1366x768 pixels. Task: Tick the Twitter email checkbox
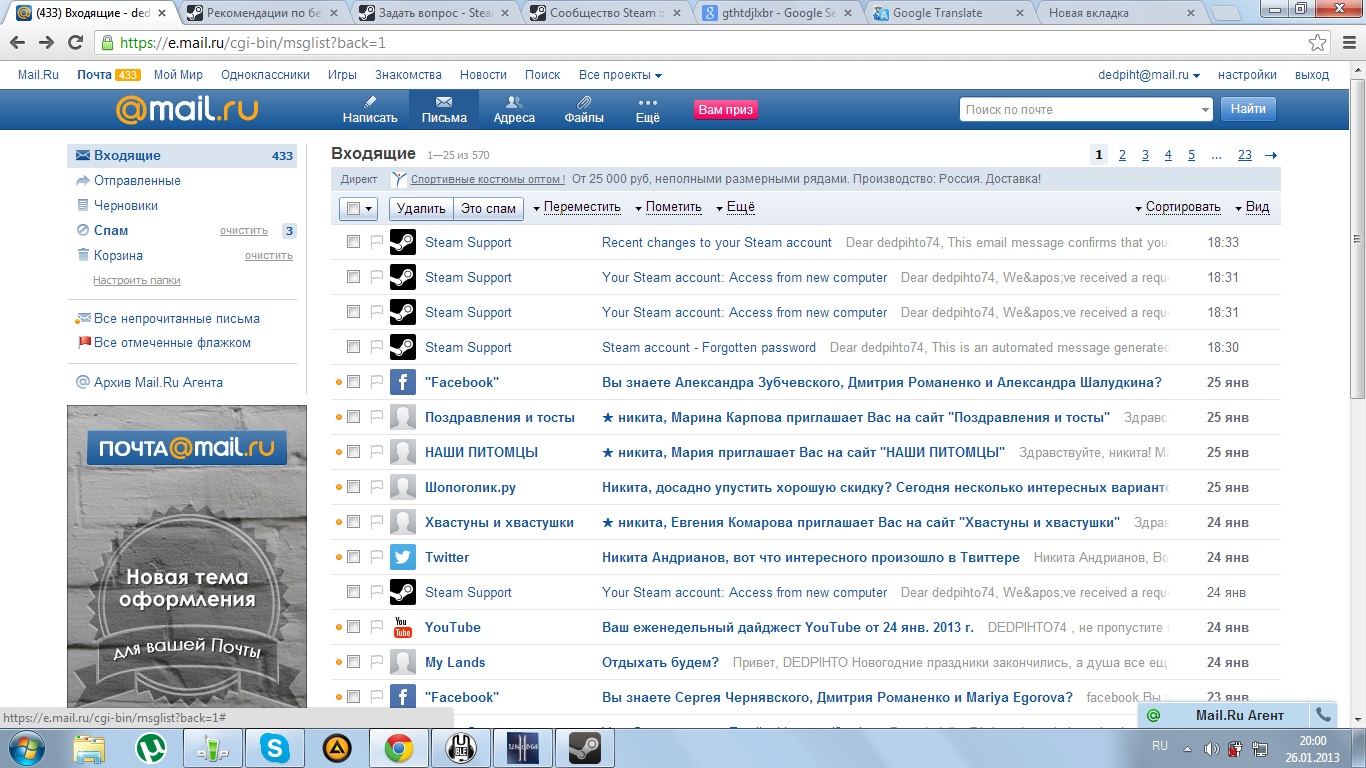pos(353,557)
